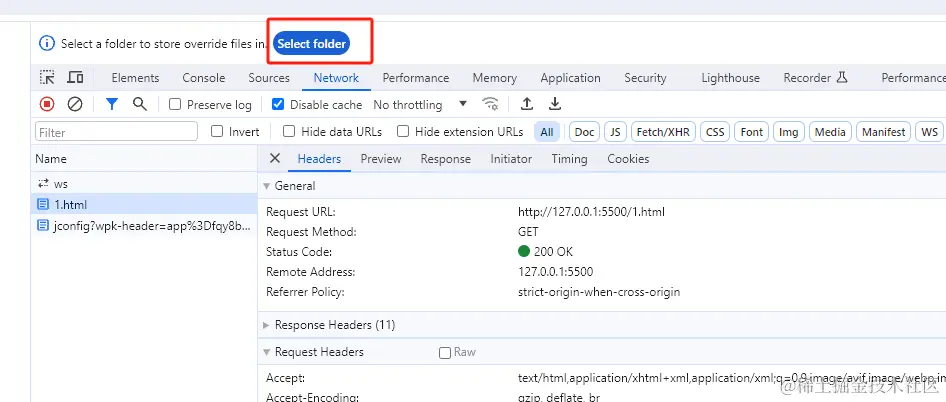Select the Network tab

(336, 78)
